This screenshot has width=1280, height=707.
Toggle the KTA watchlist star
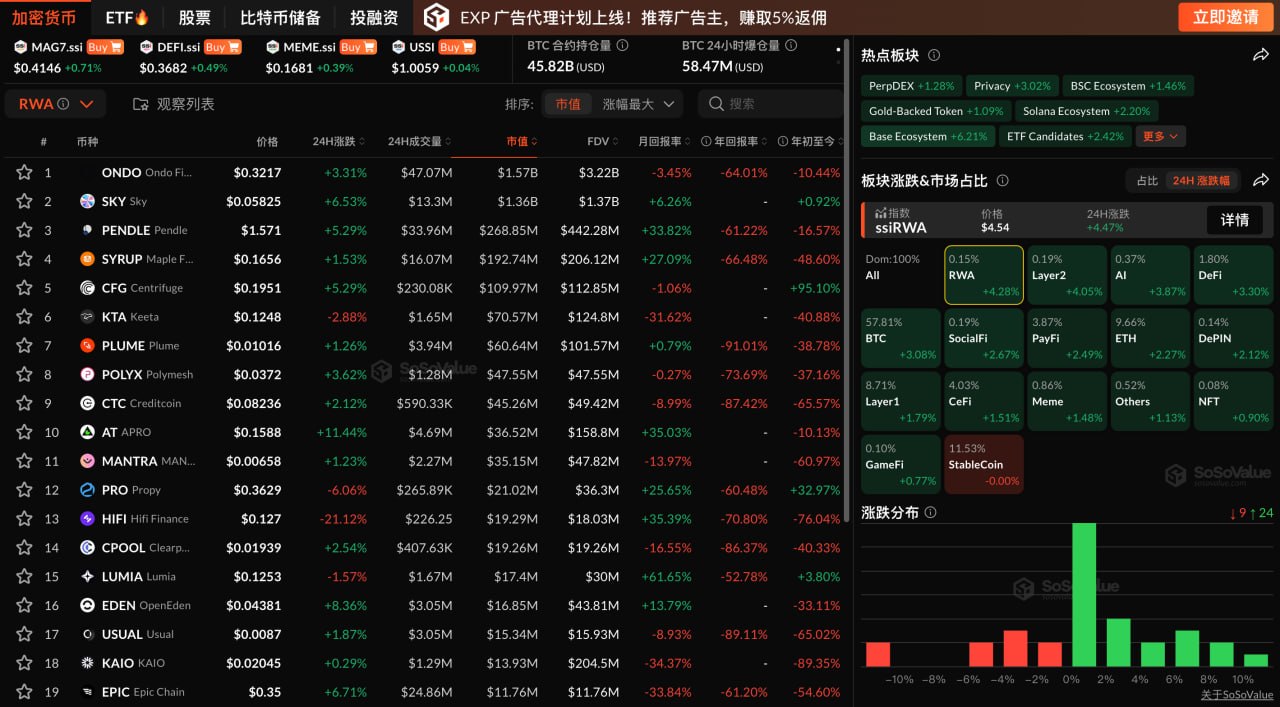point(24,317)
